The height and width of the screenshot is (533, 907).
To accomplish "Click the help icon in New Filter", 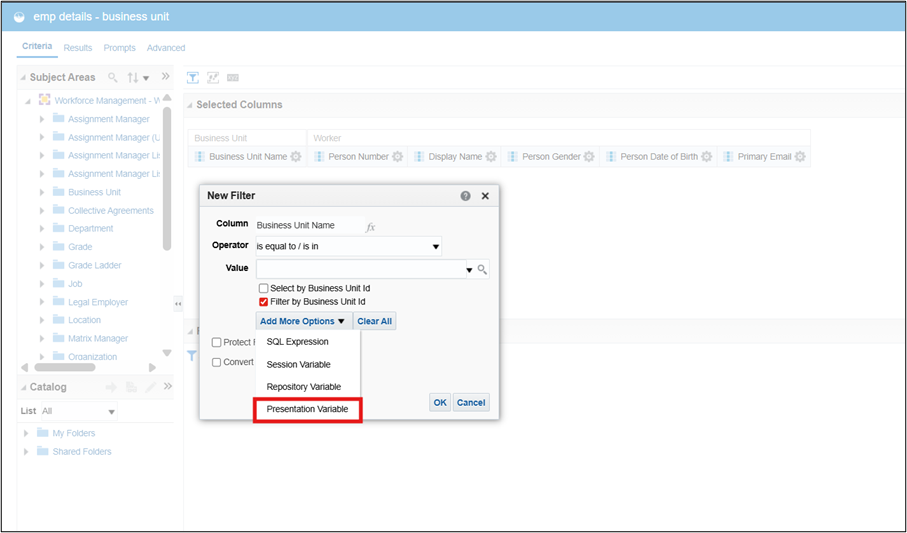I will [x=466, y=196].
